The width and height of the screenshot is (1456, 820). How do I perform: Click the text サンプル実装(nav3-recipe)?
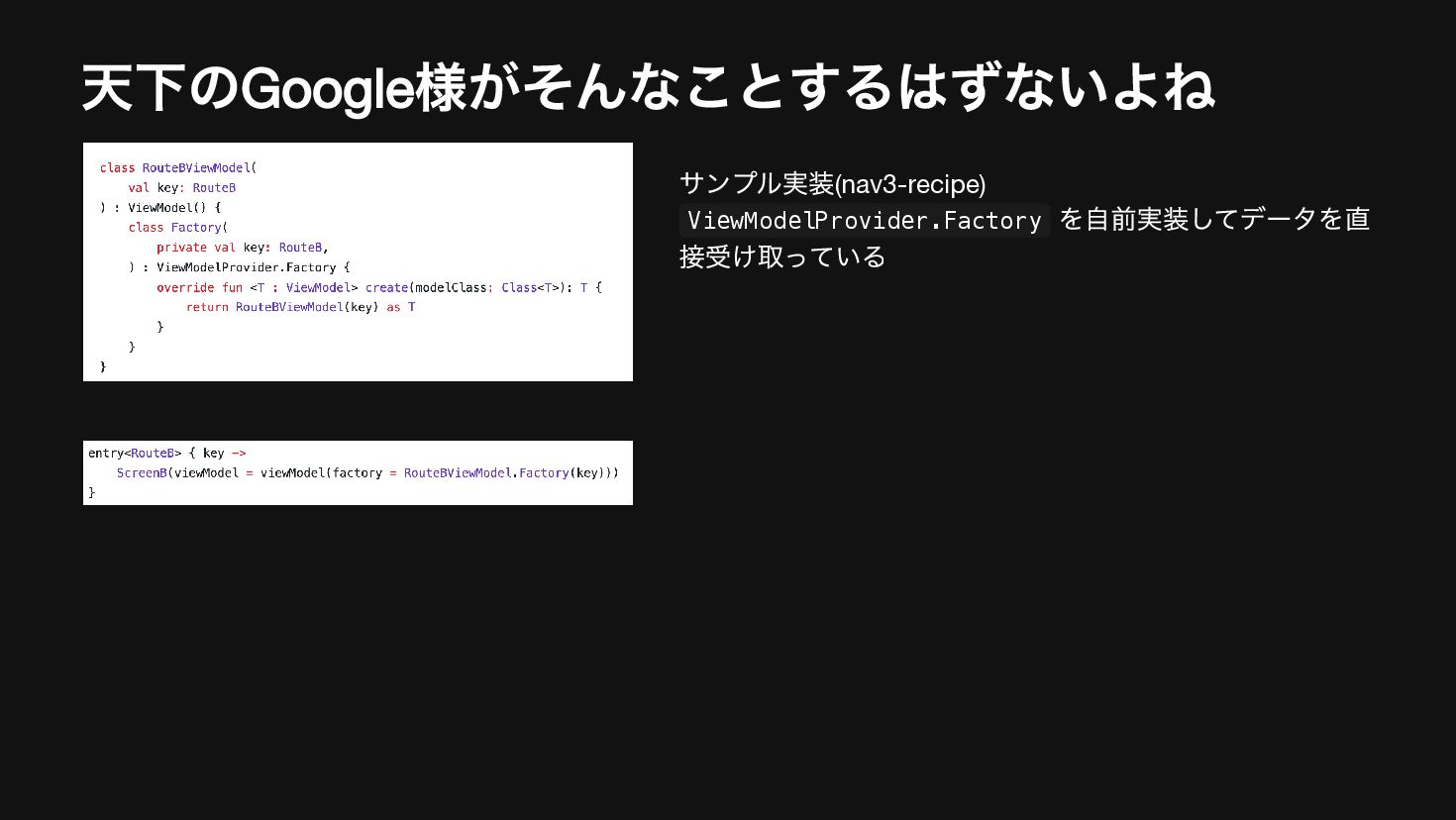click(832, 184)
